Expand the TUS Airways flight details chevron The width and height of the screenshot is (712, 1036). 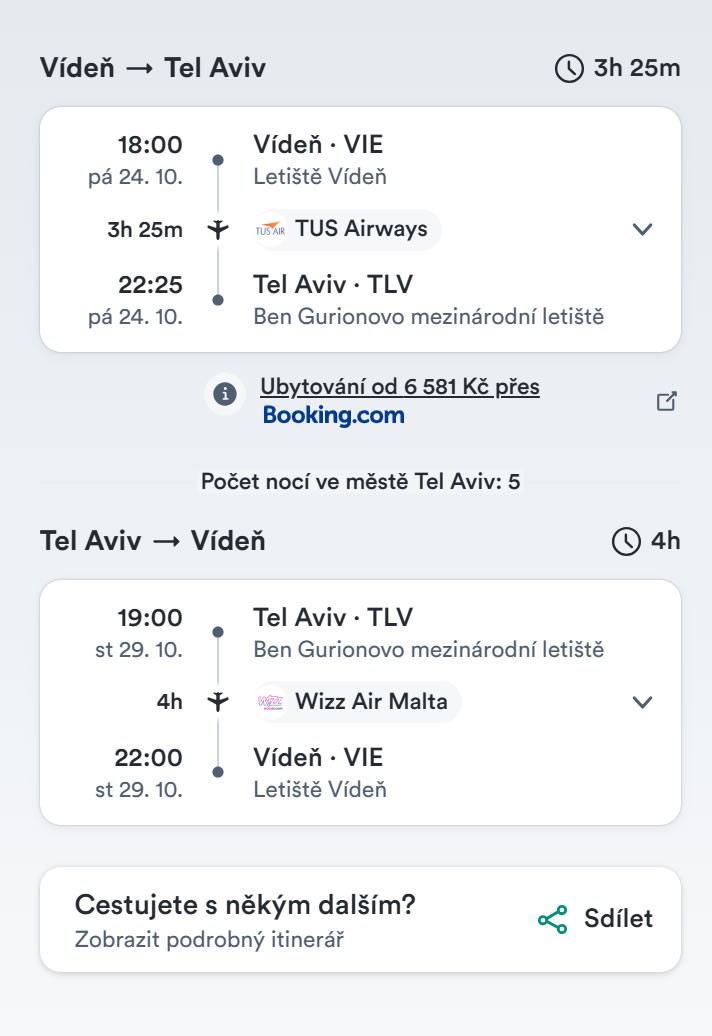coord(643,229)
